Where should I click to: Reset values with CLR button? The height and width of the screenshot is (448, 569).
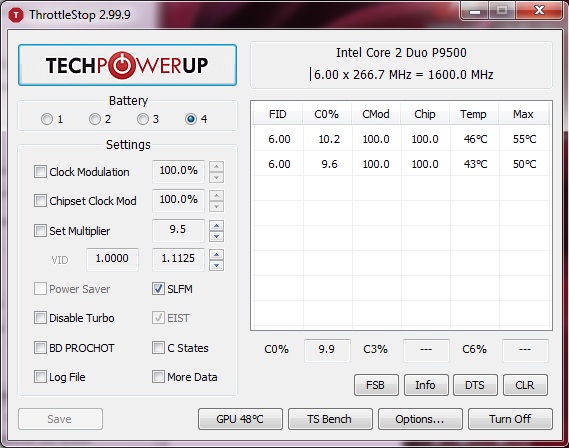coord(525,385)
